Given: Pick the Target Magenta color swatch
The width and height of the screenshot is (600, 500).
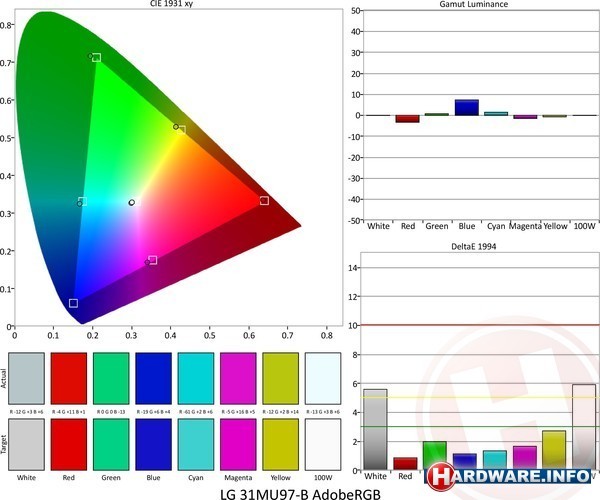Looking at the screenshot, I should 238,445.
